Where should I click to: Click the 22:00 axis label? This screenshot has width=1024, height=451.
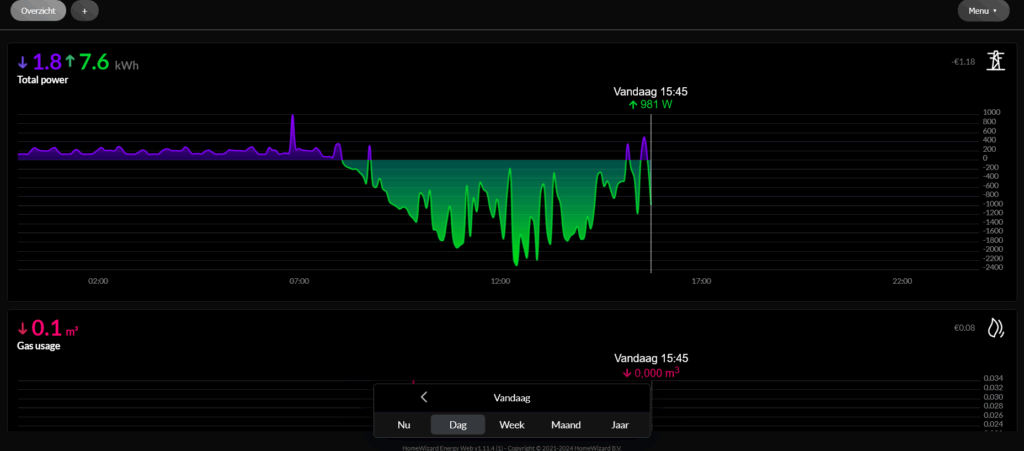point(902,281)
